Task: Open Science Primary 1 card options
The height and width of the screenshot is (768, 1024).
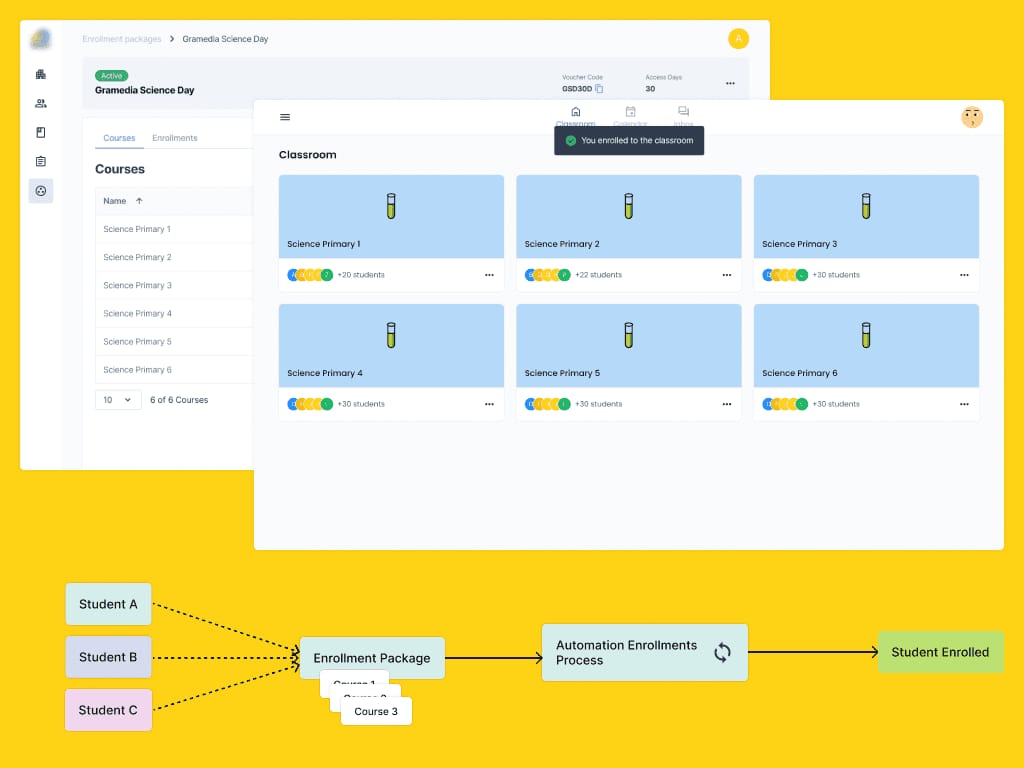Action: (x=489, y=275)
